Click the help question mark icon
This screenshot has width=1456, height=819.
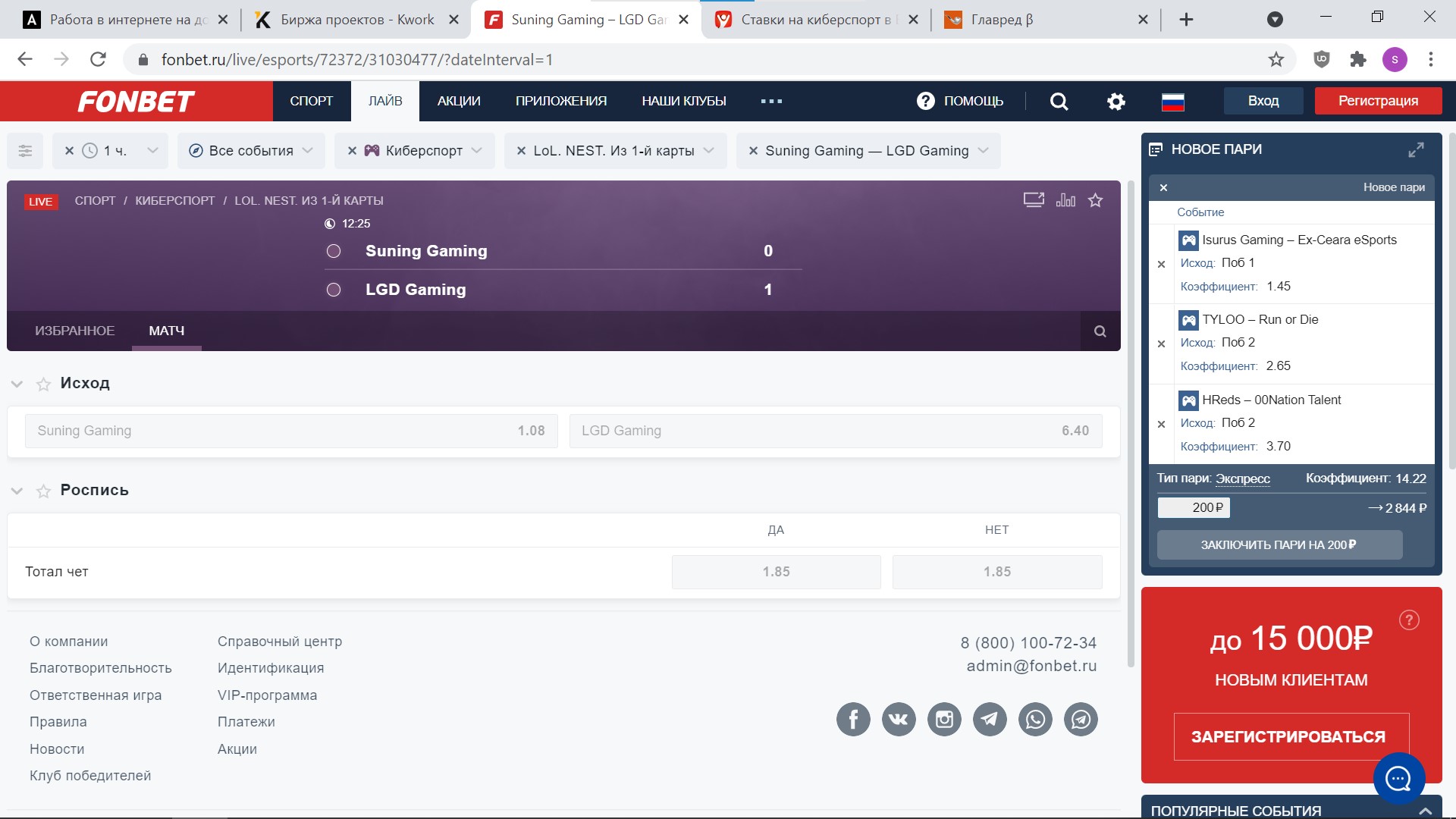pos(926,101)
